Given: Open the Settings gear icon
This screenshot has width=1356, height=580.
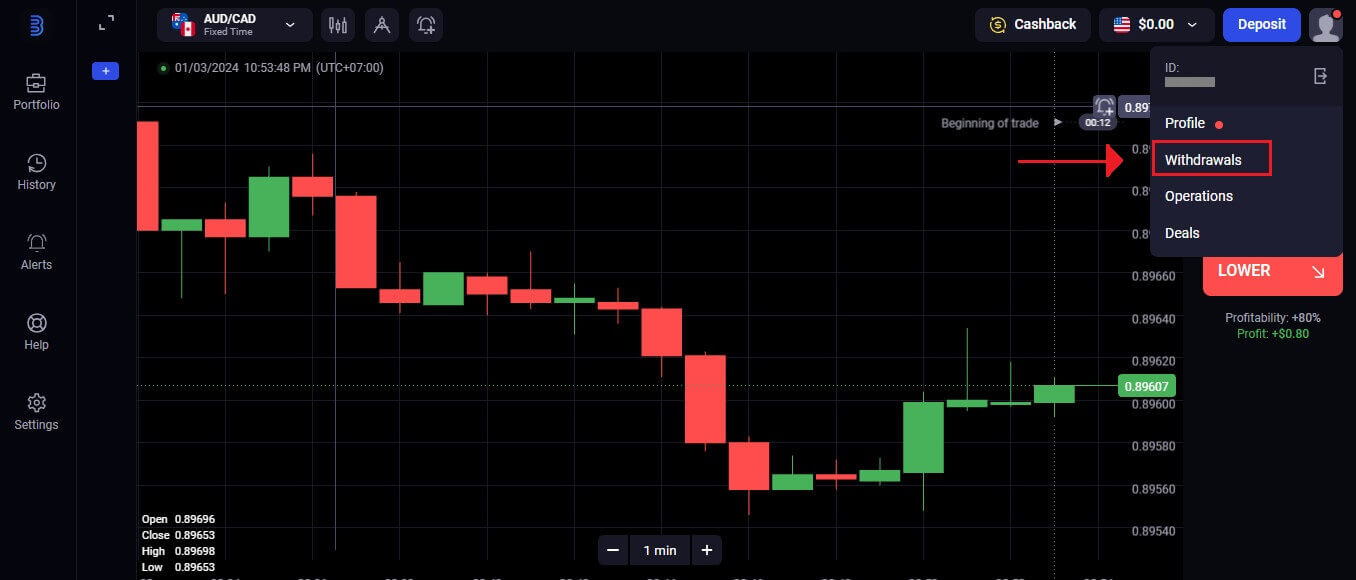Looking at the screenshot, I should click(x=36, y=403).
